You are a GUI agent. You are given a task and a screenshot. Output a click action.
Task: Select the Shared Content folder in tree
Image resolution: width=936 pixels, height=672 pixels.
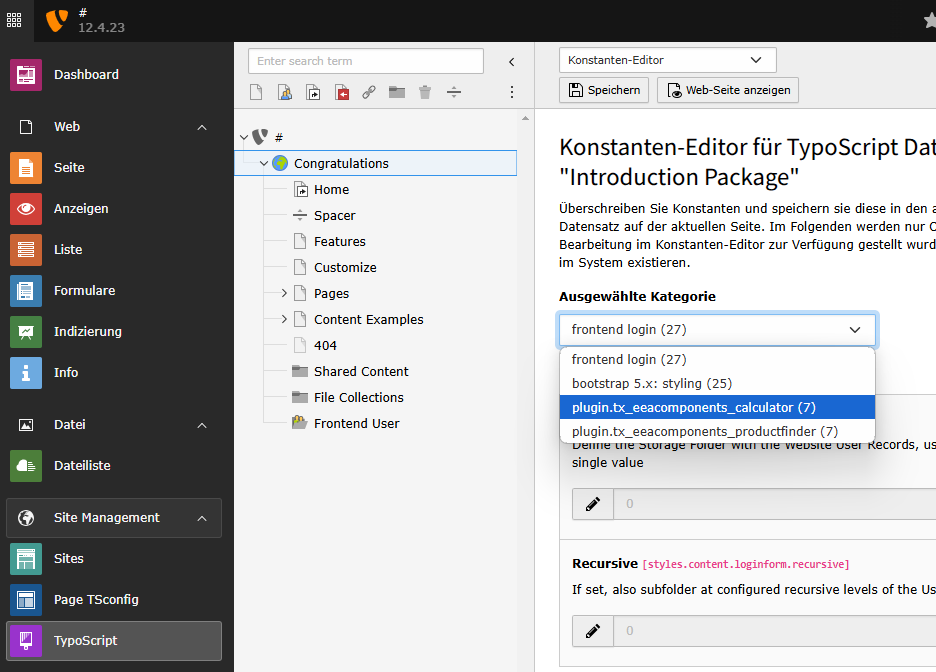pyautogui.click(x=361, y=371)
